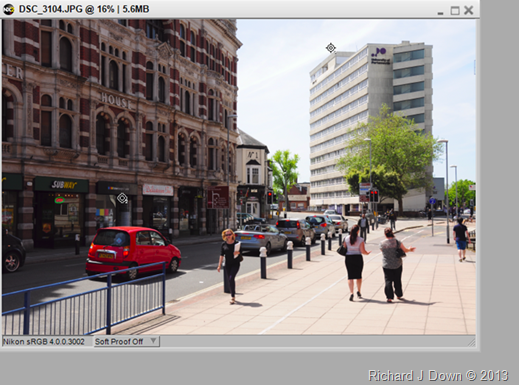The width and height of the screenshot is (519, 385).
Task: Open the Soft Proof Off dropdown
Action: [x=126, y=341]
